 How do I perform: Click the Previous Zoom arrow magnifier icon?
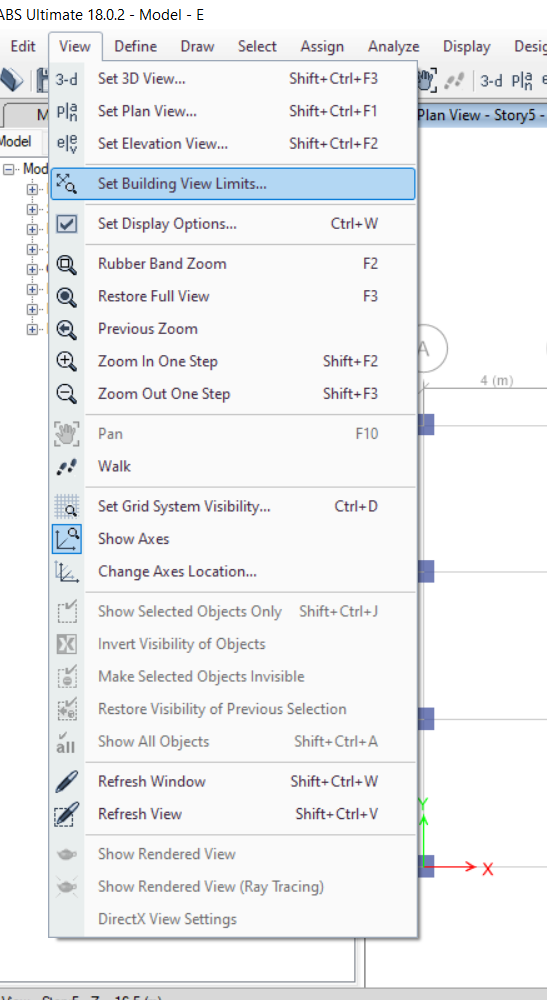(x=66, y=330)
